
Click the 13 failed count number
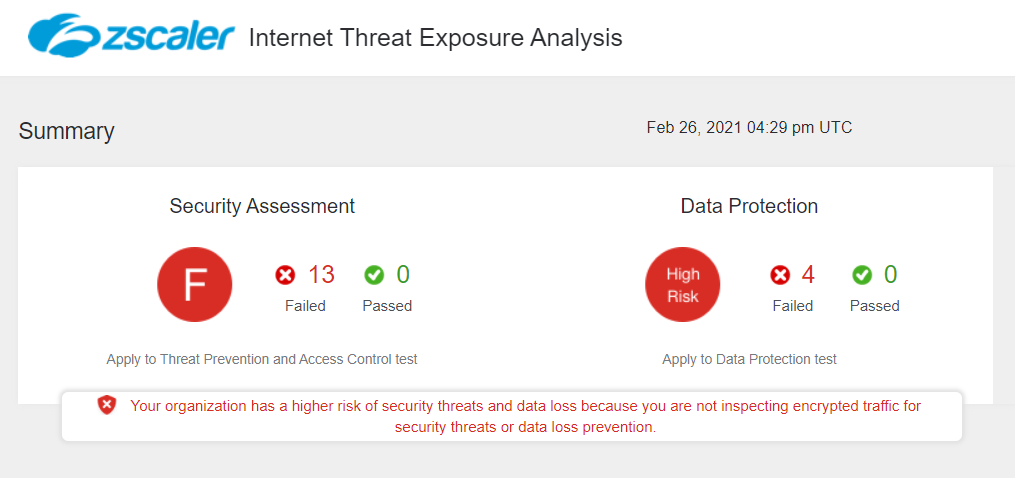coord(321,275)
